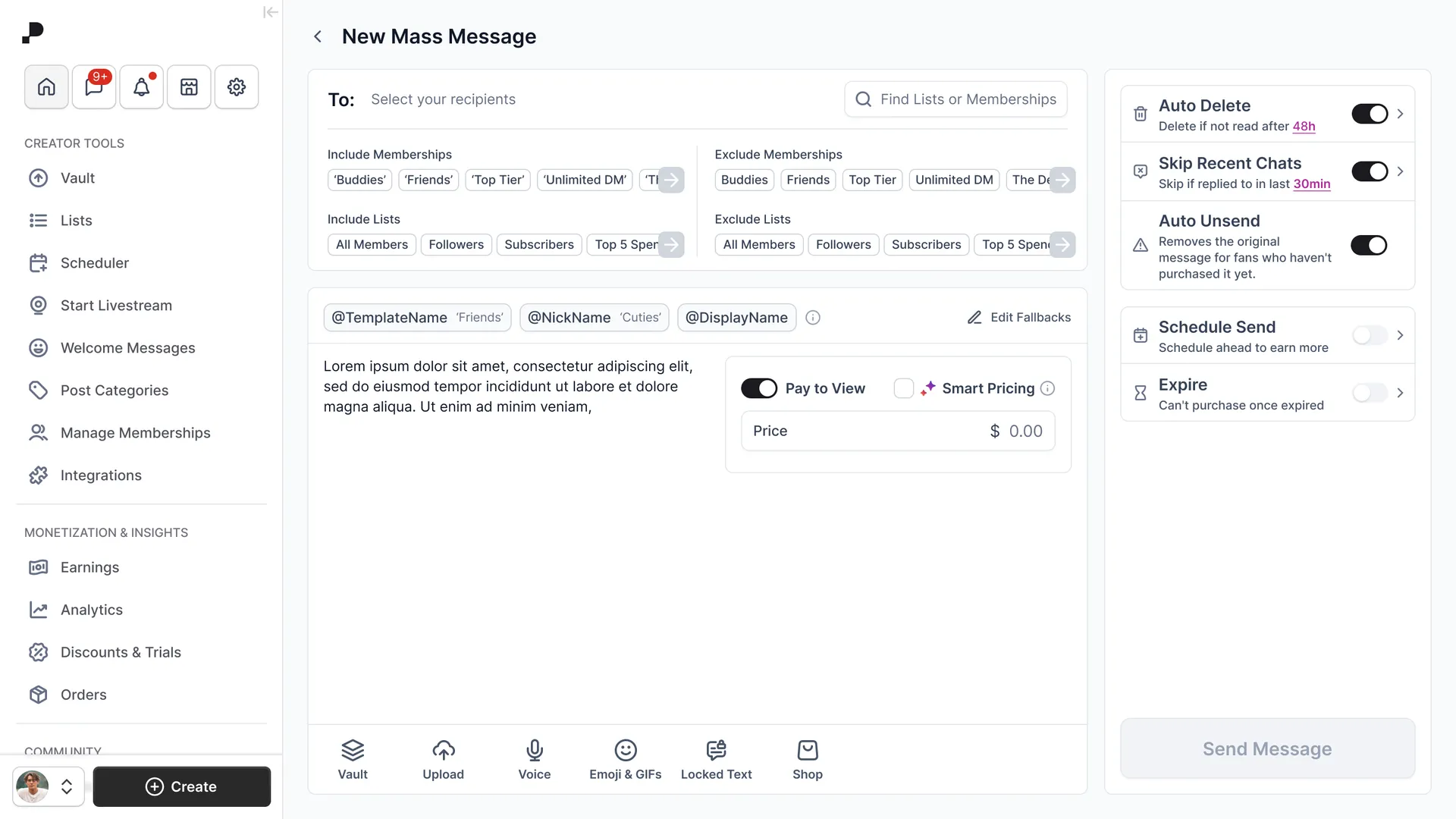Open the Vault from the bottom toolbar
1456x819 pixels.
(x=353, y=758)
